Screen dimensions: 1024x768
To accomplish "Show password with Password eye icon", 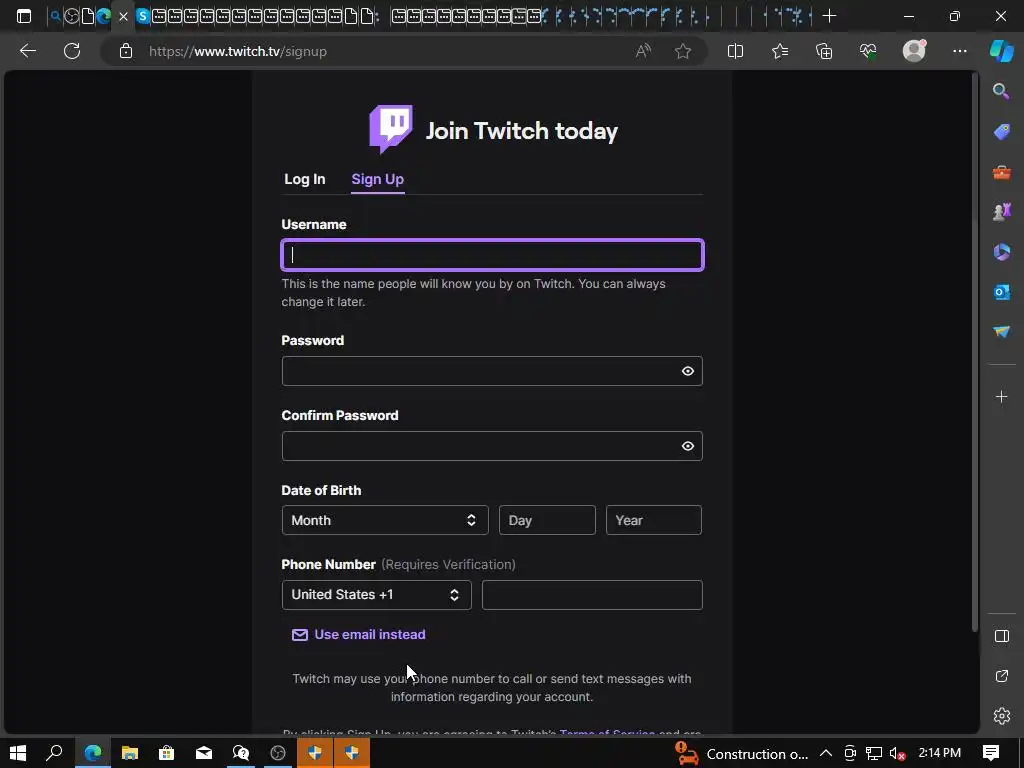I will coord(688,371).
